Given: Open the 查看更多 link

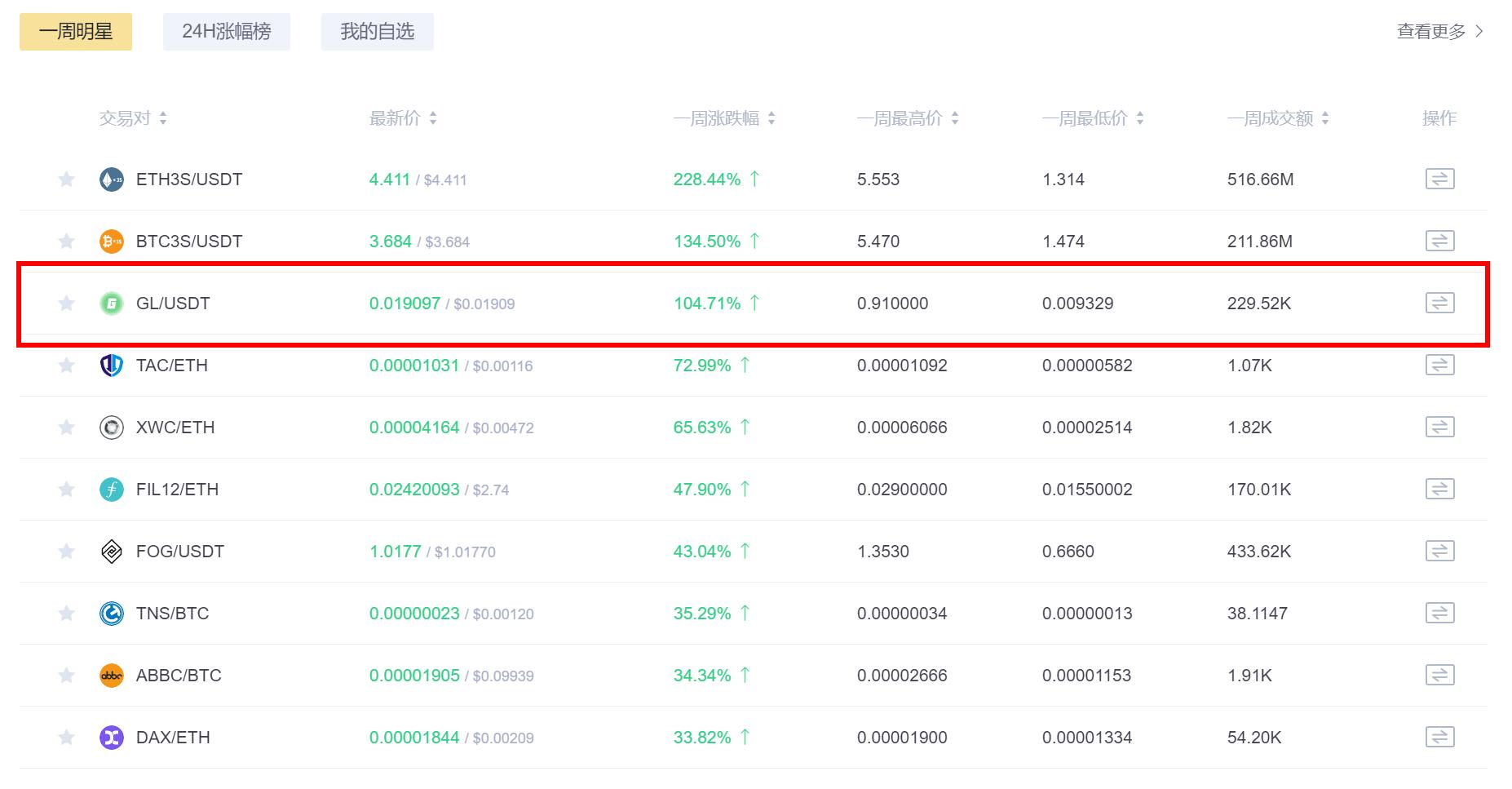Looking at the screenshot, I should 1440,32.
